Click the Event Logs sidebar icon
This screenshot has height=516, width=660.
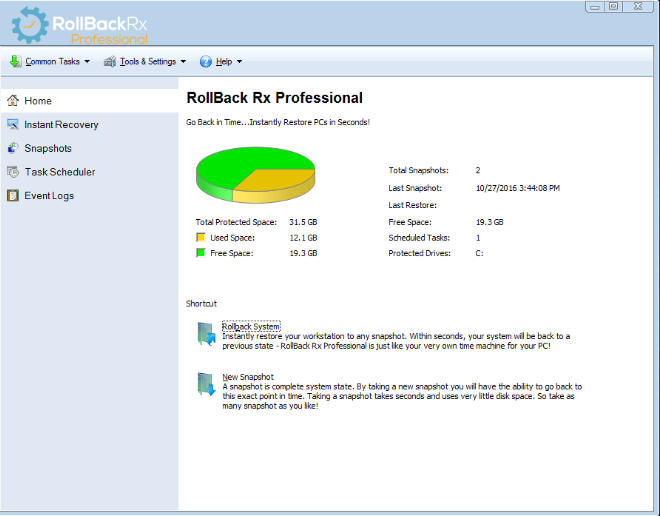(13, 196)
